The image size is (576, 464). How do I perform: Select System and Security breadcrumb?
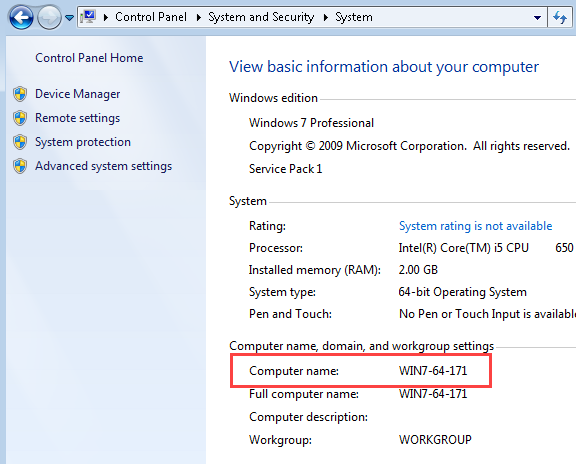pyautogui.click(x=261, y=17)
